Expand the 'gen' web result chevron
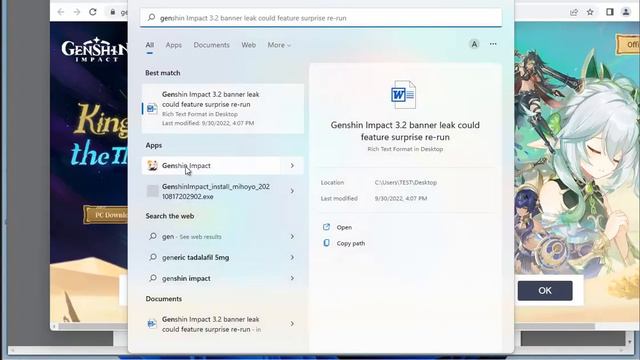The height and width of the screenshot is (360, 640). coord(292,236)
